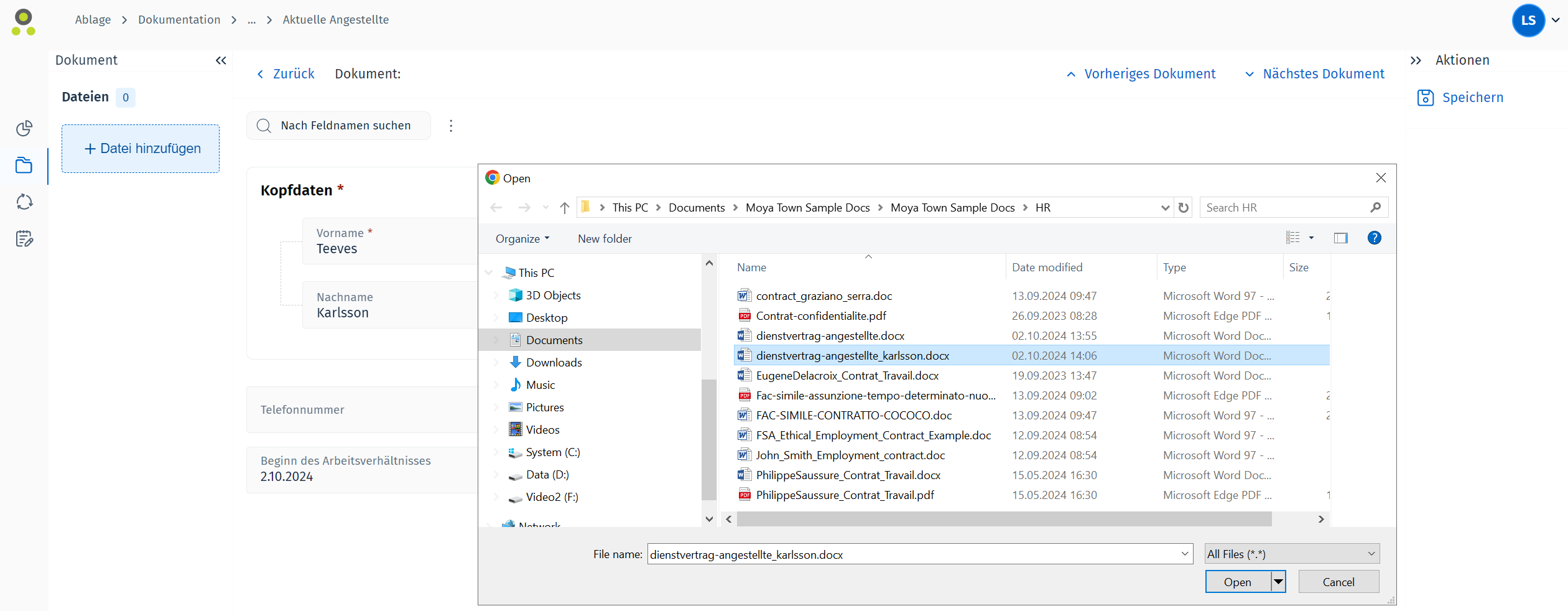The image size is (1568, 611).
Task: Open the address path history dropdown
Action: coord(1165,208)
